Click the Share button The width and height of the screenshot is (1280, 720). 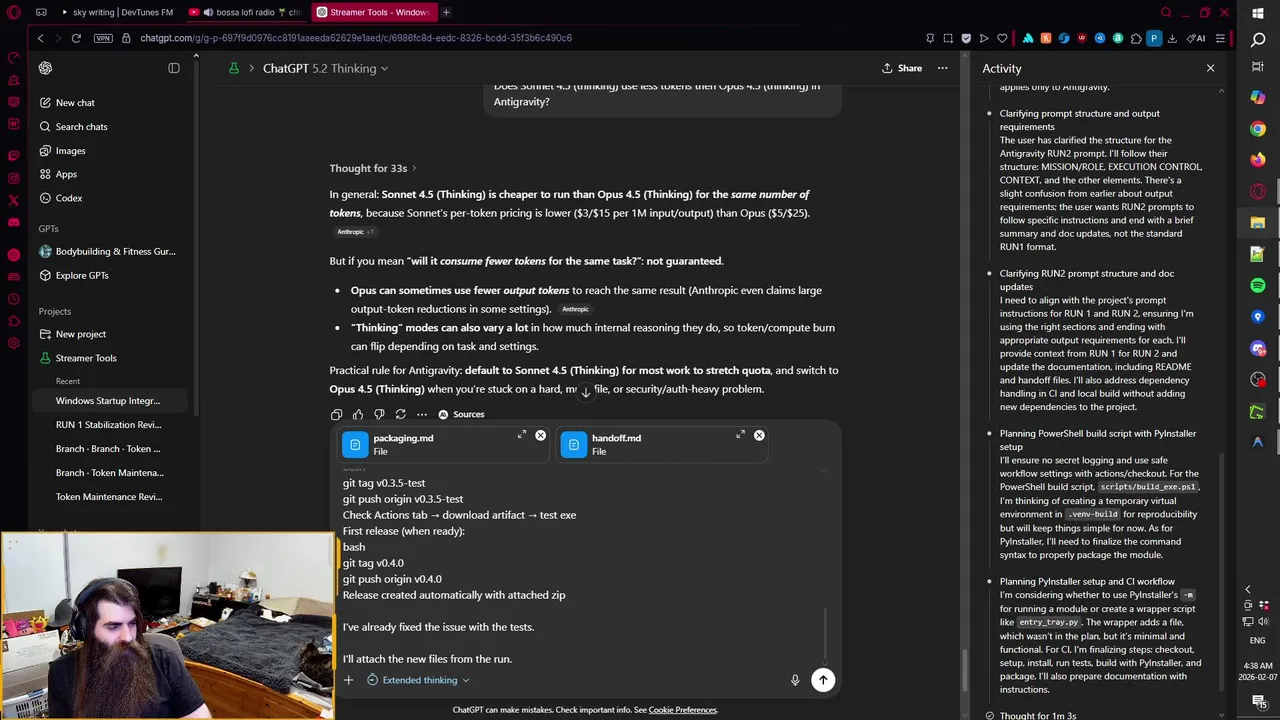click(x=902, y=68)
